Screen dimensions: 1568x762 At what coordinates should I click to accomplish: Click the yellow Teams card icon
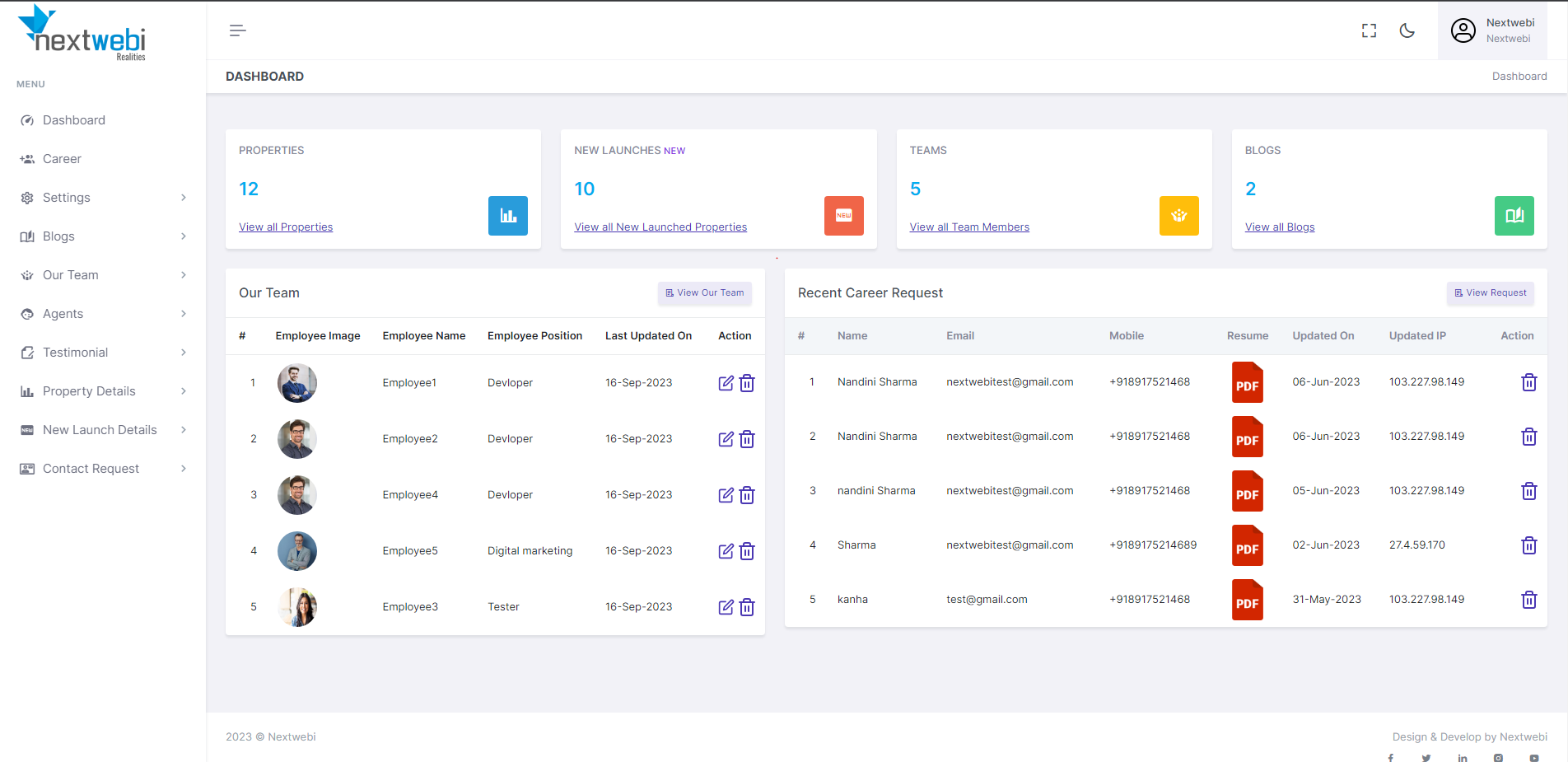tap(1179, 216)
